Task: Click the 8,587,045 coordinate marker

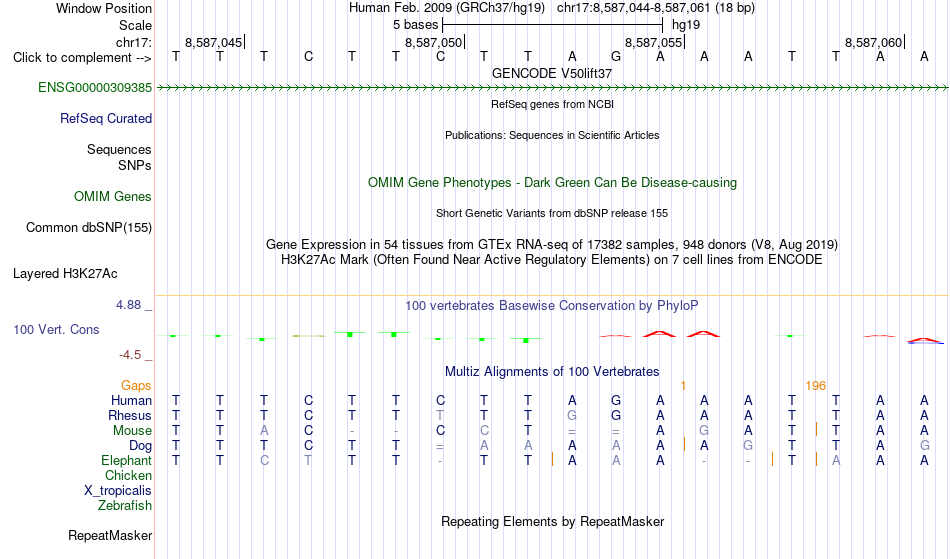Action: tap(214, 42)
